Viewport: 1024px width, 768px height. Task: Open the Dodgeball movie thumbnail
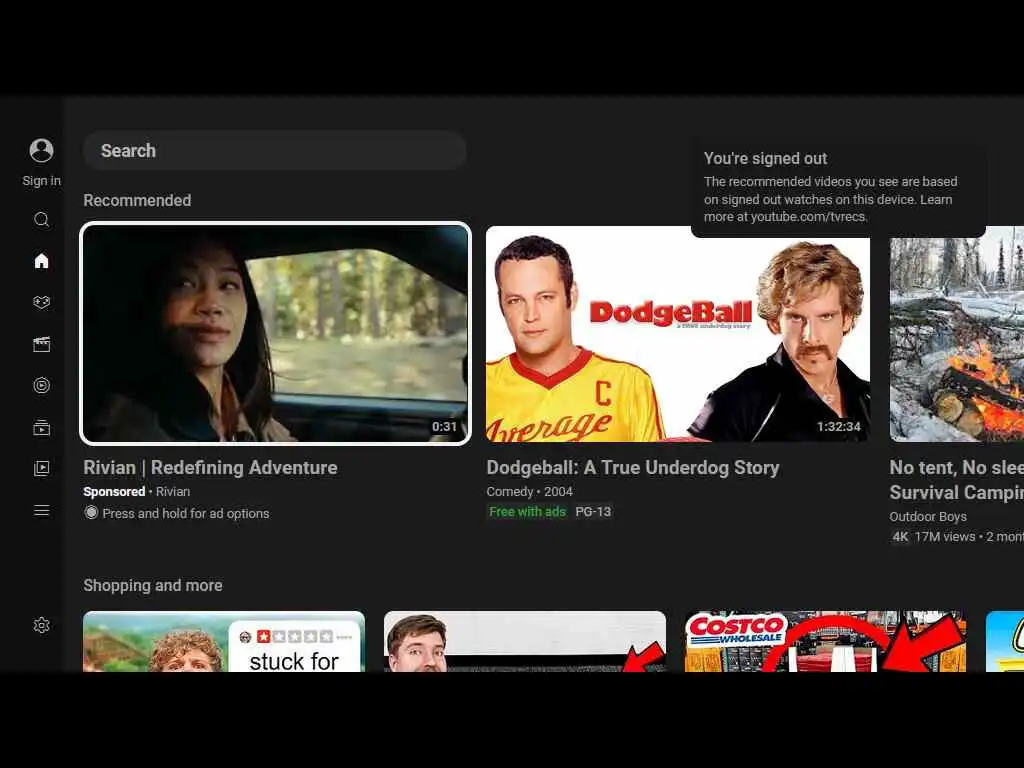(x=678, y=334)
